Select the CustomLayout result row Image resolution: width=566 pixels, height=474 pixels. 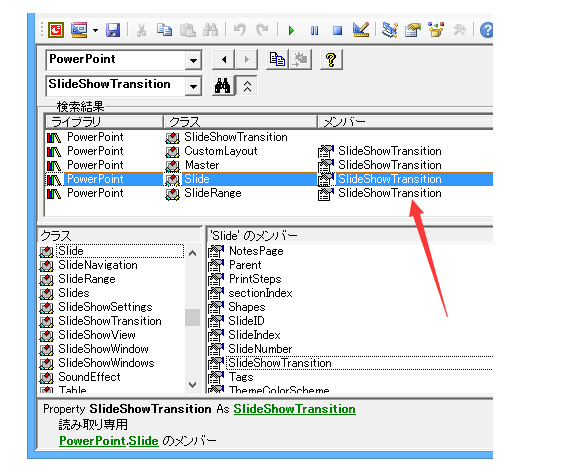pos(269,151)
